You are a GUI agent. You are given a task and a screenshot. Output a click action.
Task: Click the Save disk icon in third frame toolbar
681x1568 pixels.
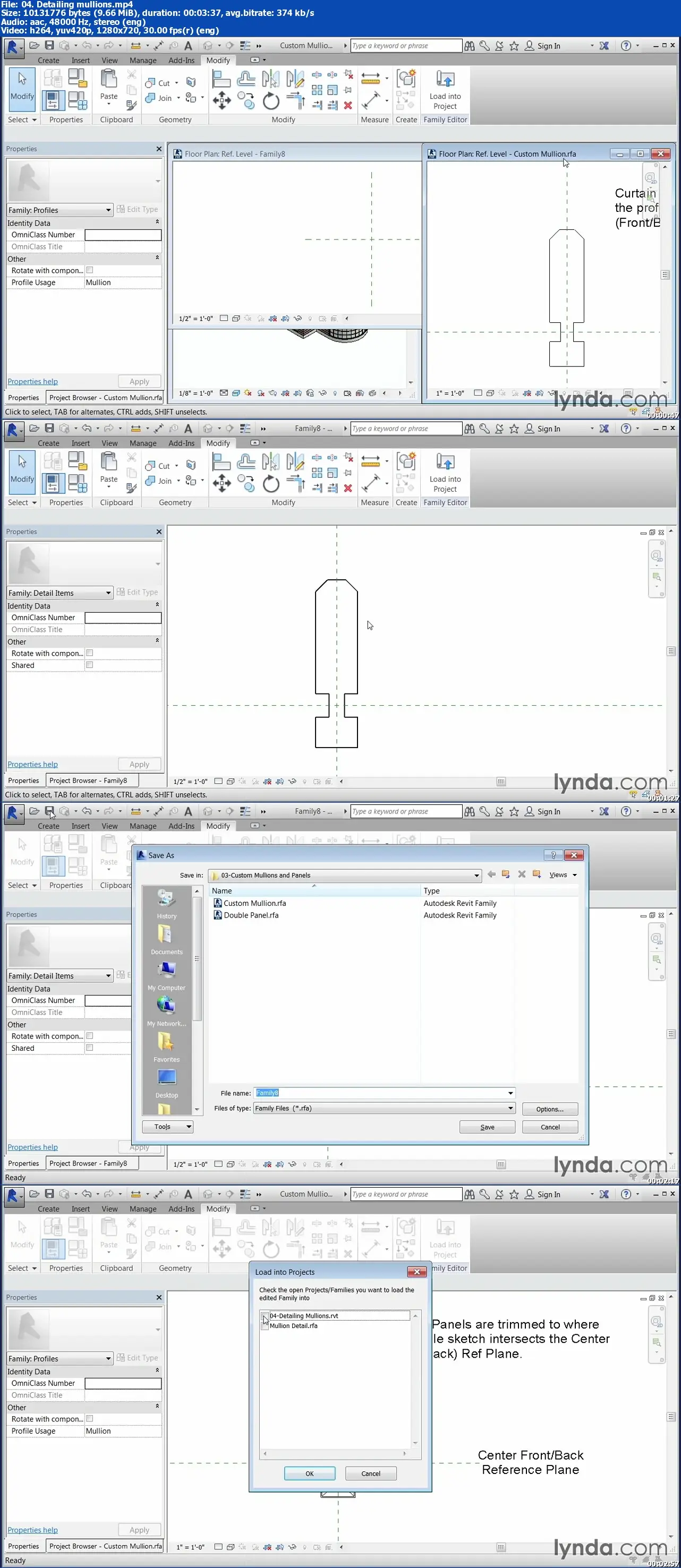(49, 811)
